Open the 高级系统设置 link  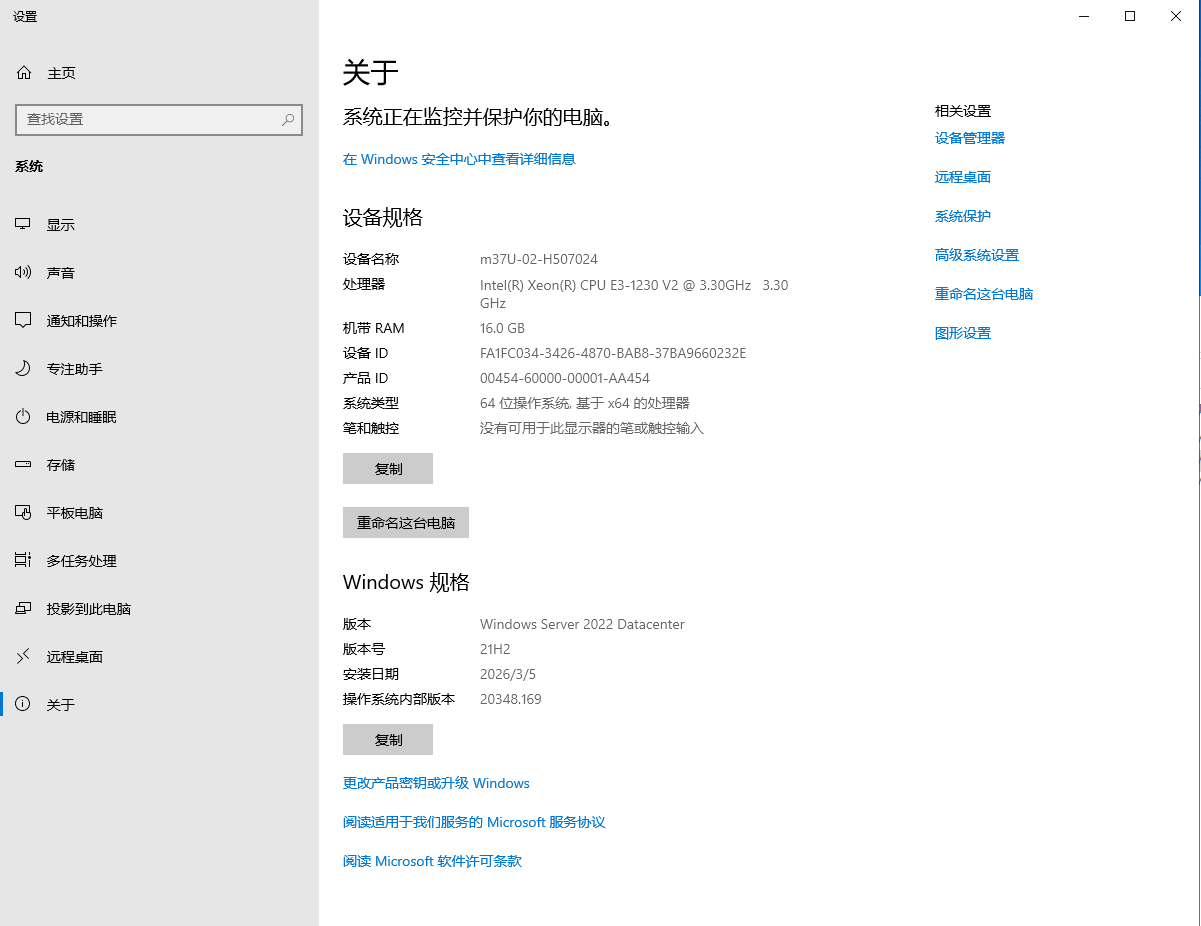point(977,254)
